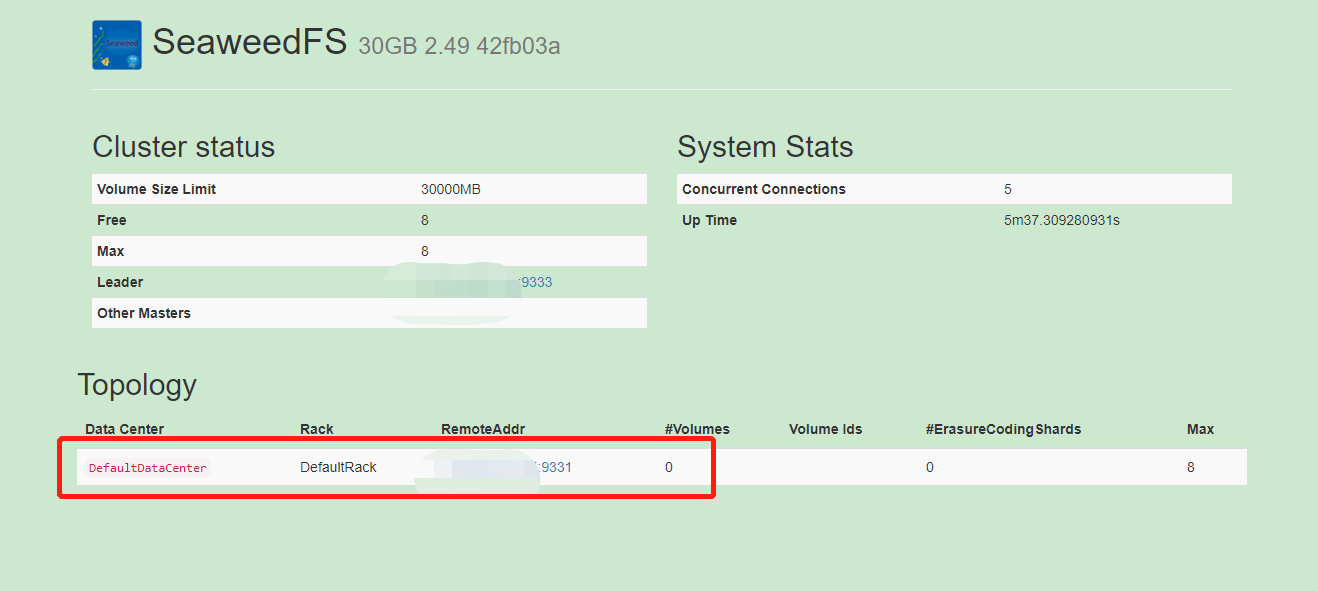Click the RemoteAddr column header

click(483, 429)
